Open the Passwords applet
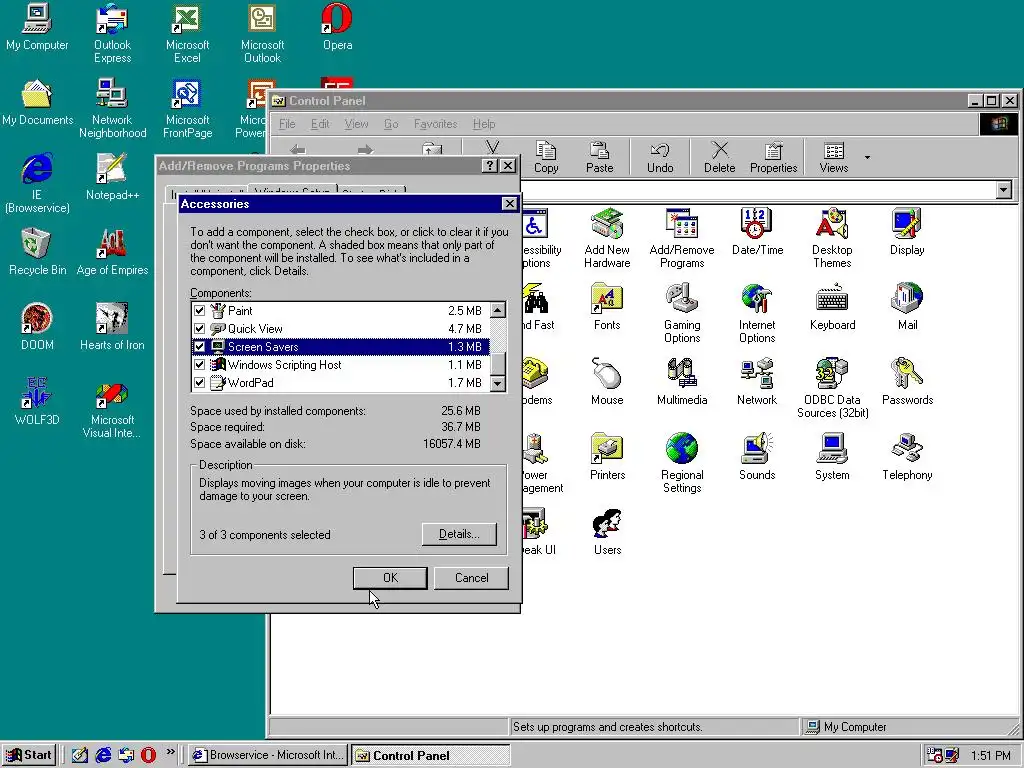Image resolution: width=1024 pixels, height=768 pixels. (906, 382)
